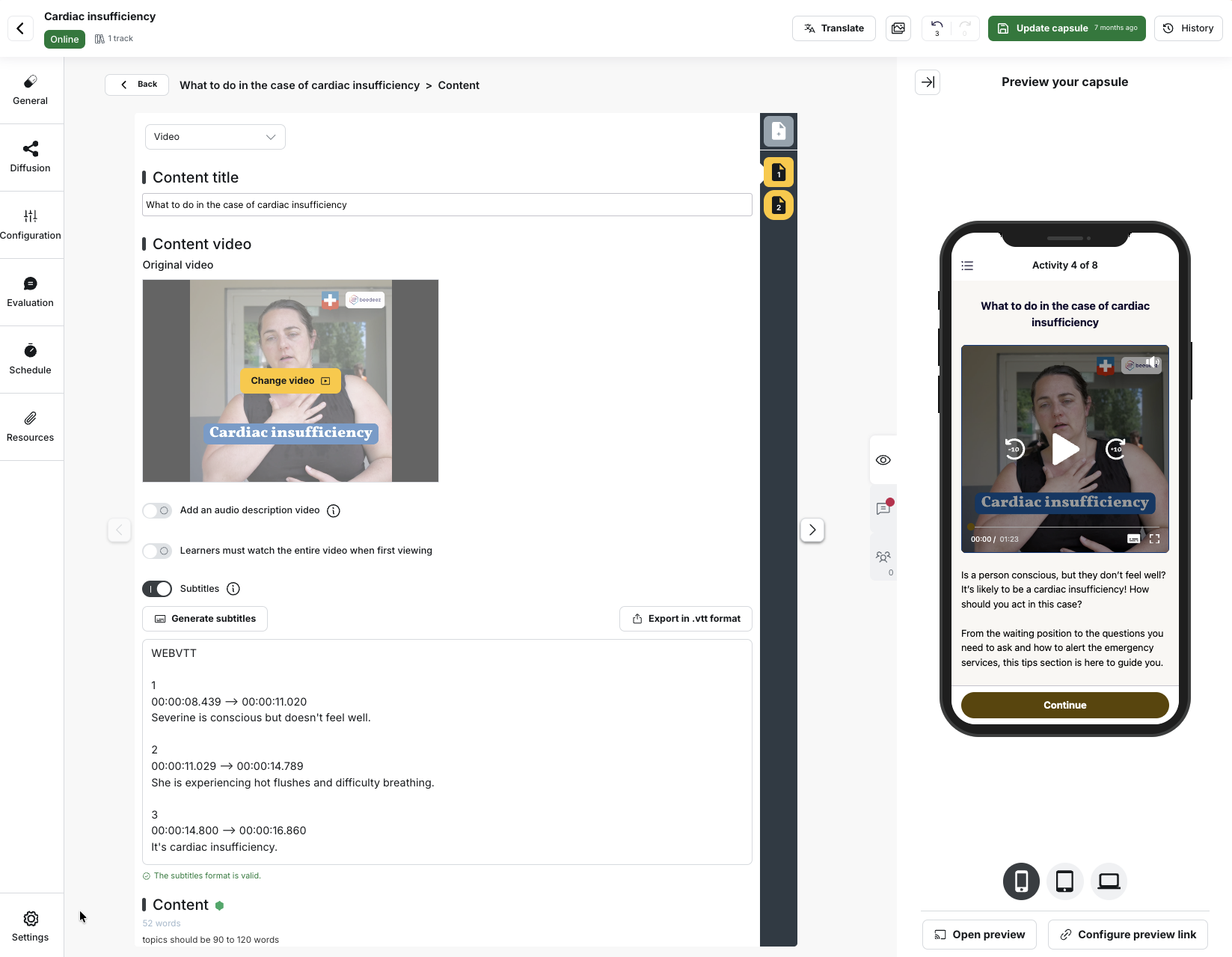Click the Generate subtitles button

205,619
